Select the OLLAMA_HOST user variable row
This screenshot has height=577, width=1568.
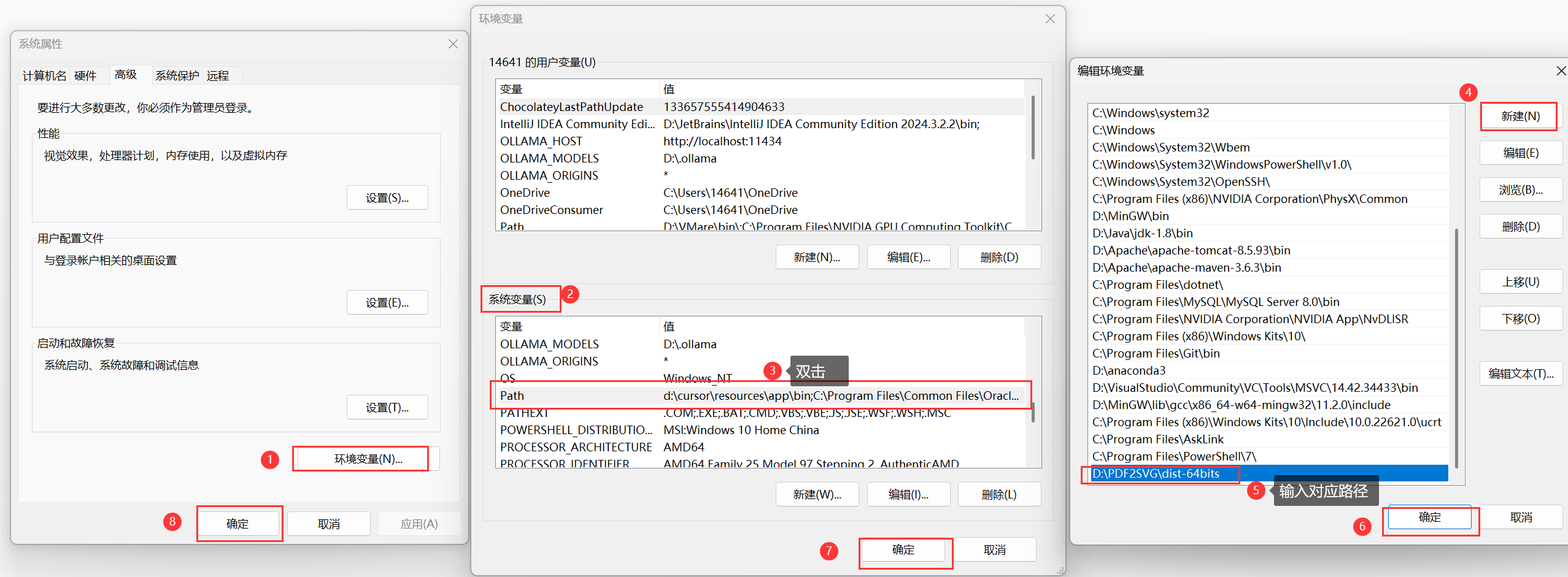point(761,141)
